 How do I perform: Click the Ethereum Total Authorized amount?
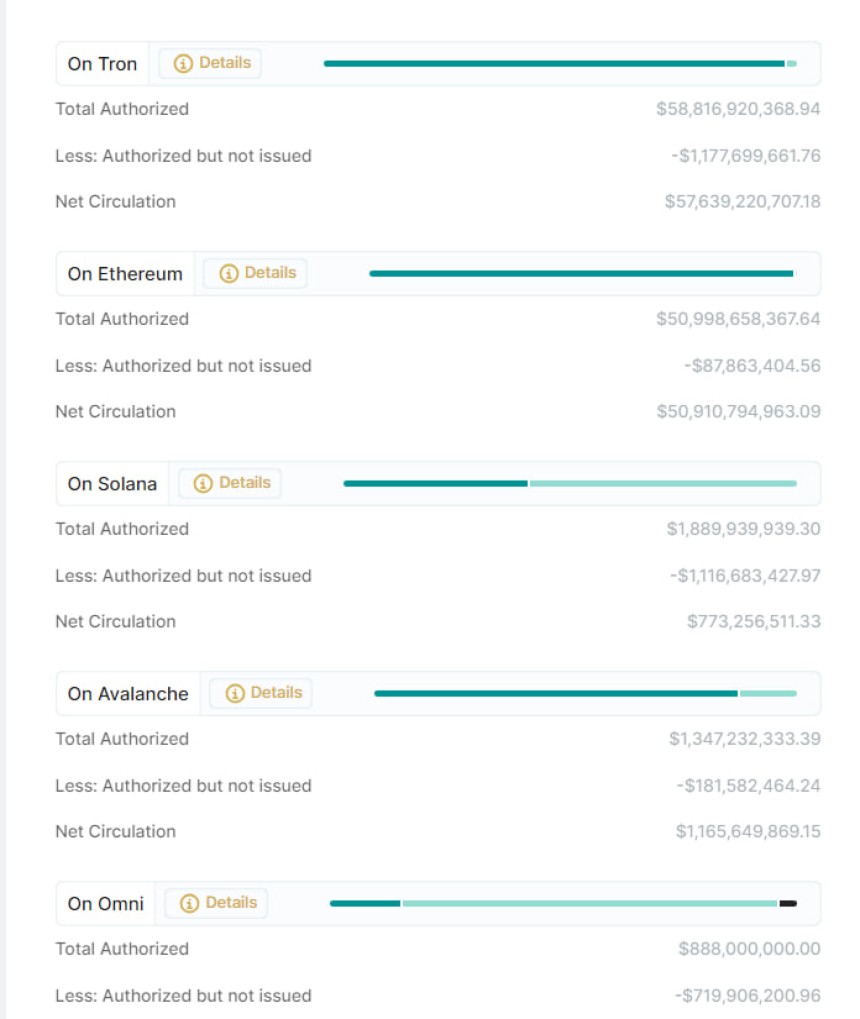(738, 319)
